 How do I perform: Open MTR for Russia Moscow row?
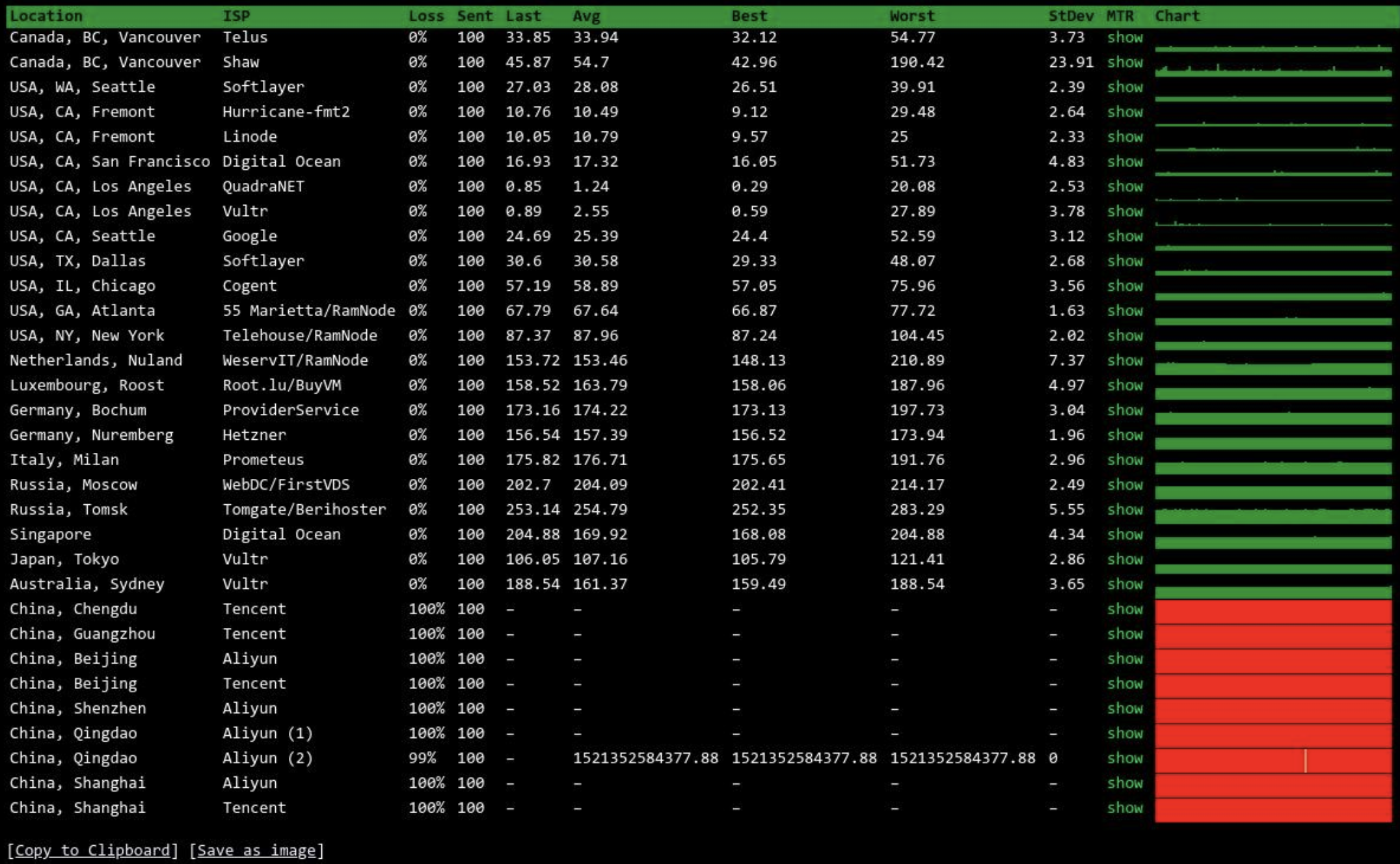click(x=1125, y=485)
